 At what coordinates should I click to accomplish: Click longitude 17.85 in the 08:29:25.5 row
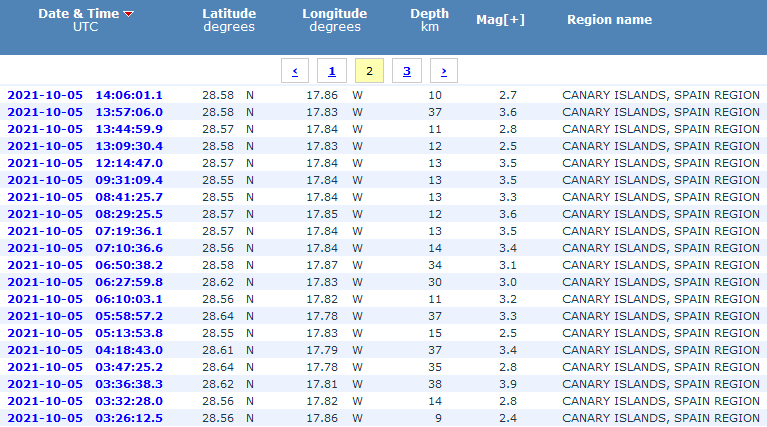322,214
